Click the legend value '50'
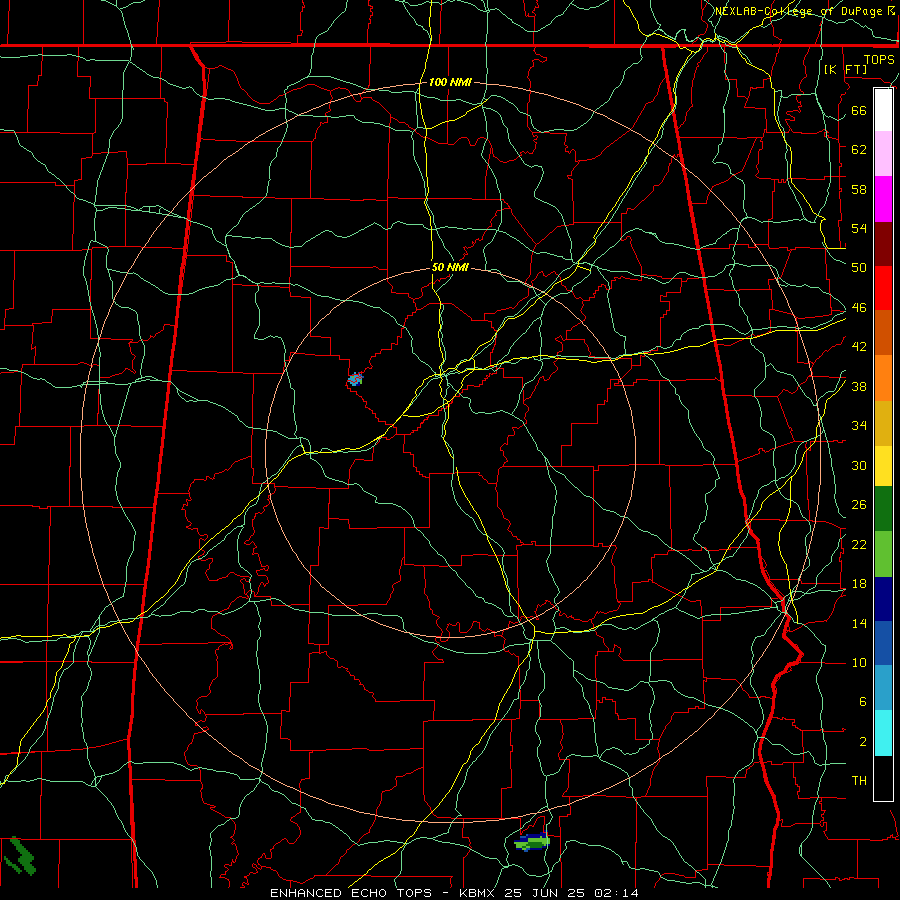 (x=859, y=267)
